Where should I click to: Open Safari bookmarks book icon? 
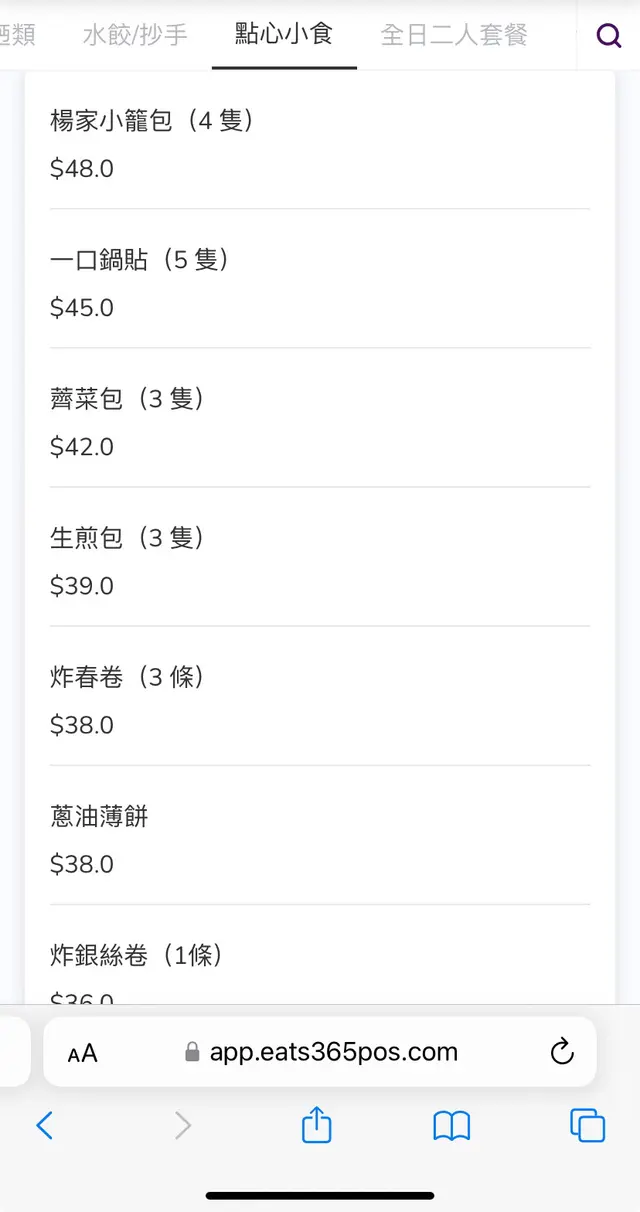point(452,1126)
